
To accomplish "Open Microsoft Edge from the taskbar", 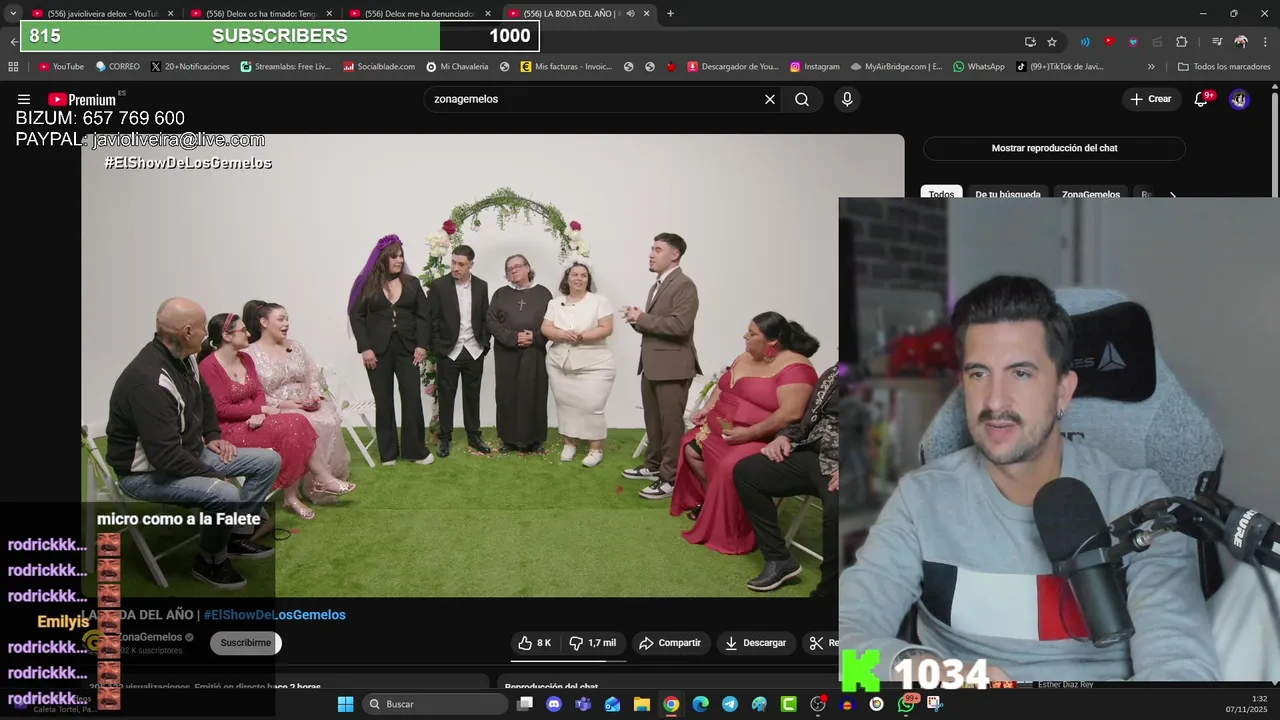I will [701, 704].
